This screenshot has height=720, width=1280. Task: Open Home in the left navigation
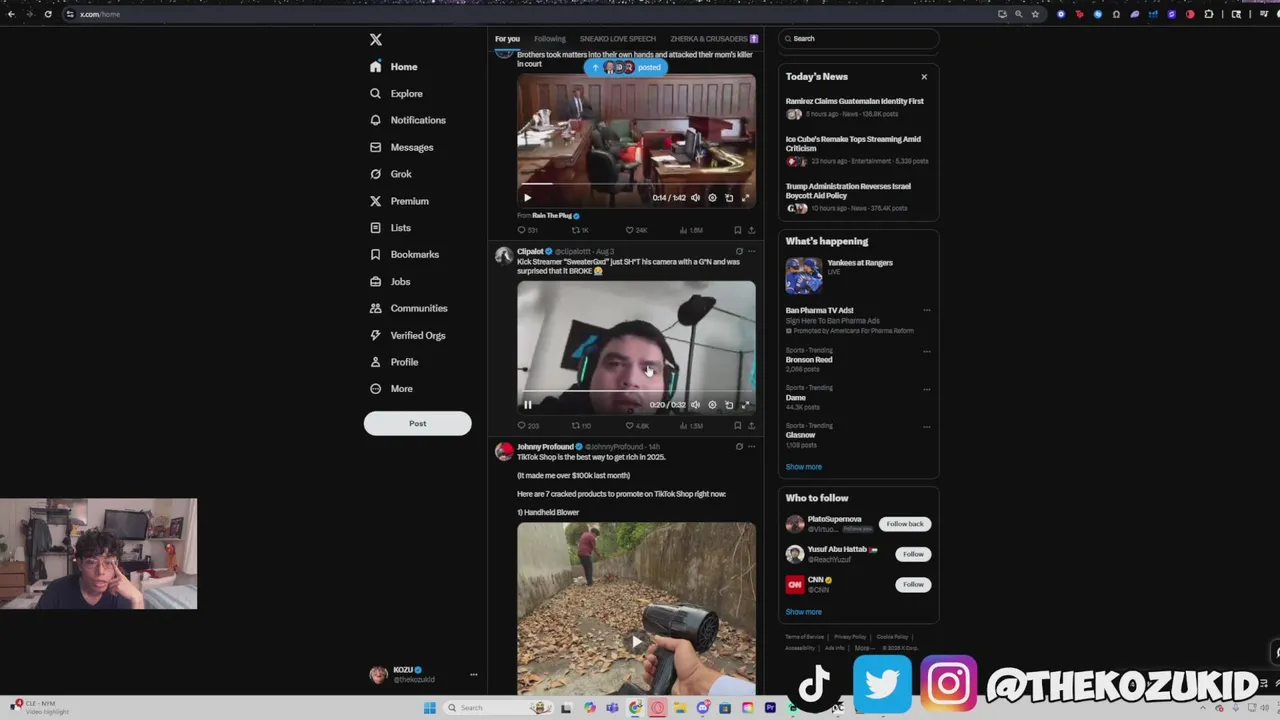(394, 67)
